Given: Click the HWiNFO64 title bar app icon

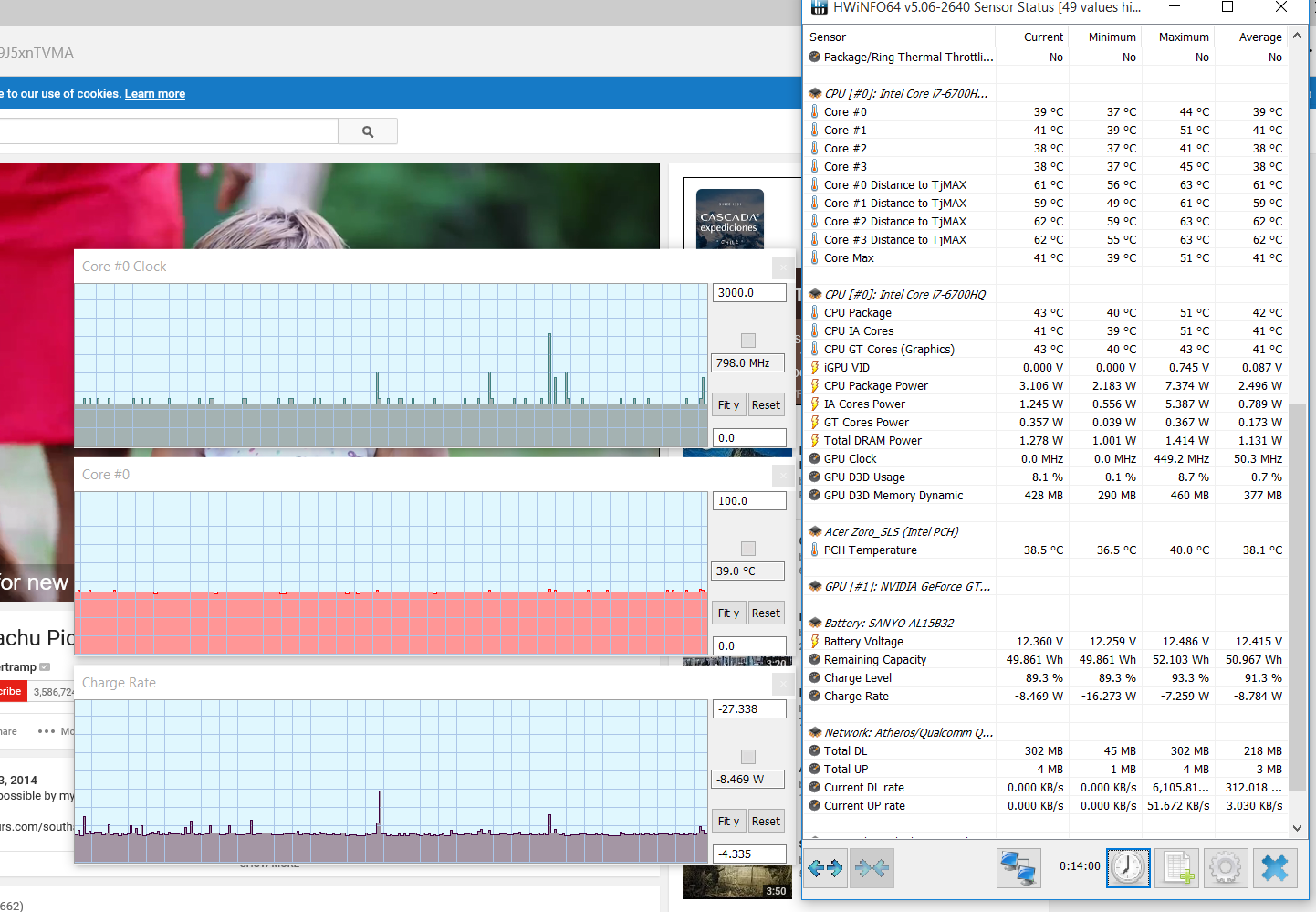Looking at the screenshot, I should pyautogui.click(x=820, y=7).
